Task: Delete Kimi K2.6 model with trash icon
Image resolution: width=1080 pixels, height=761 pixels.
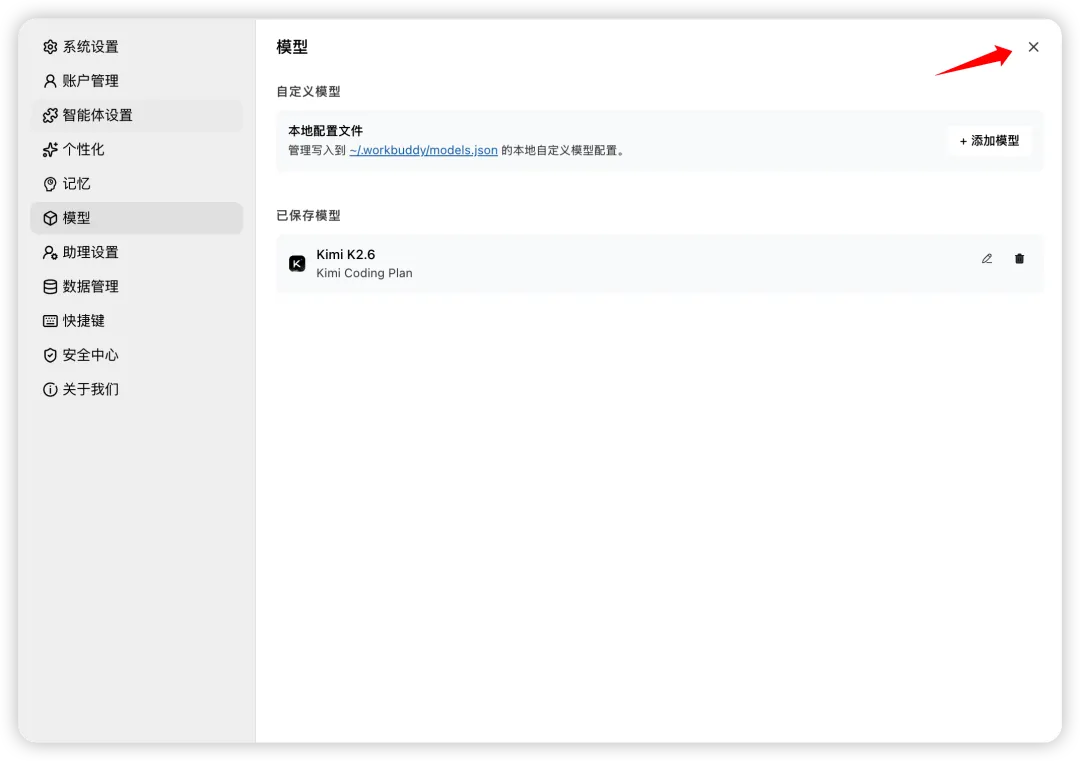Action: point(1019,259)
